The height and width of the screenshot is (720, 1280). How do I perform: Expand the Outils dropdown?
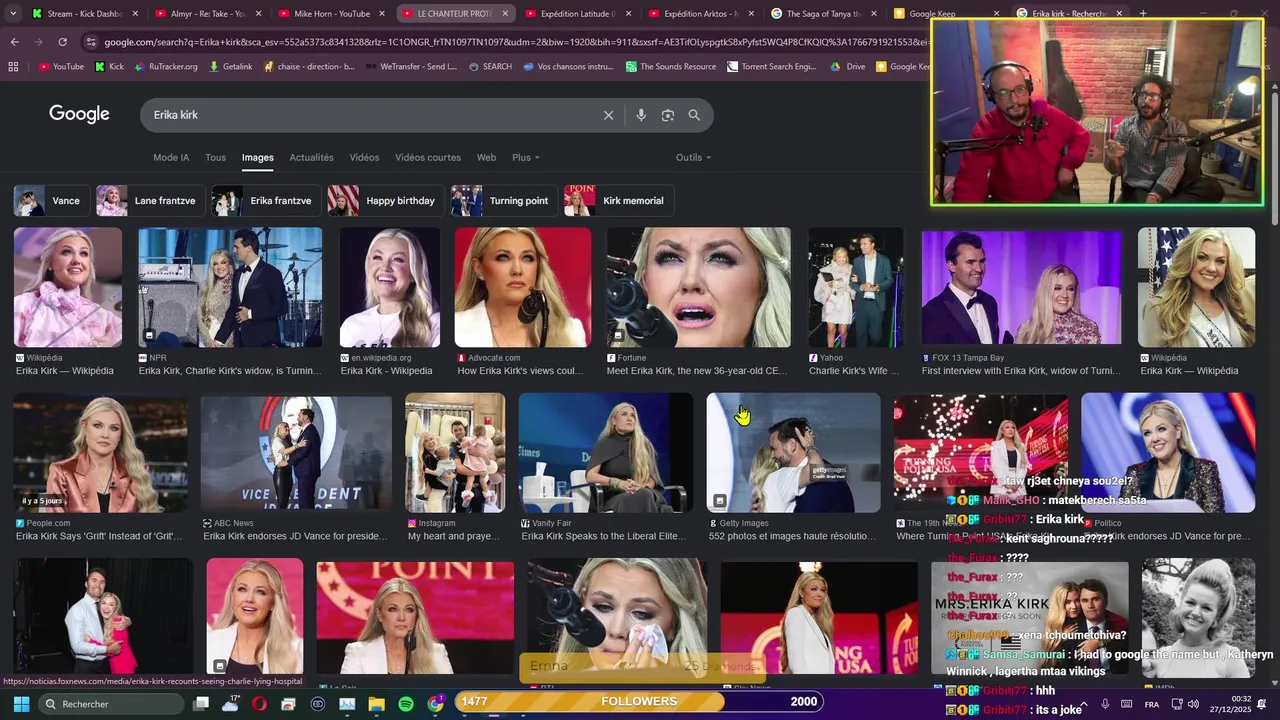click(x=693, y=157)
